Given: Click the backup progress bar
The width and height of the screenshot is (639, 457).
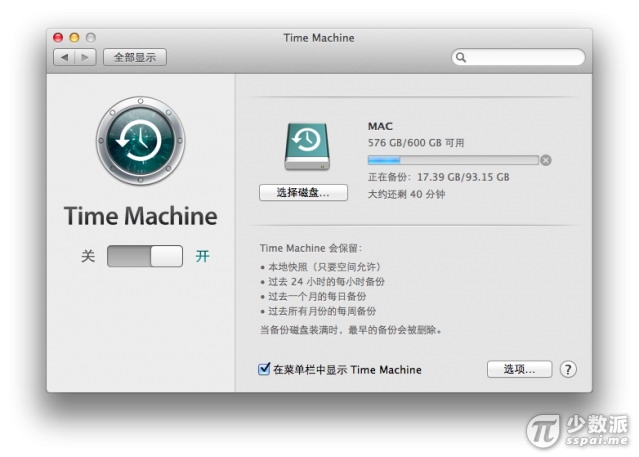Looking at the screenshot, I should 453,160.
